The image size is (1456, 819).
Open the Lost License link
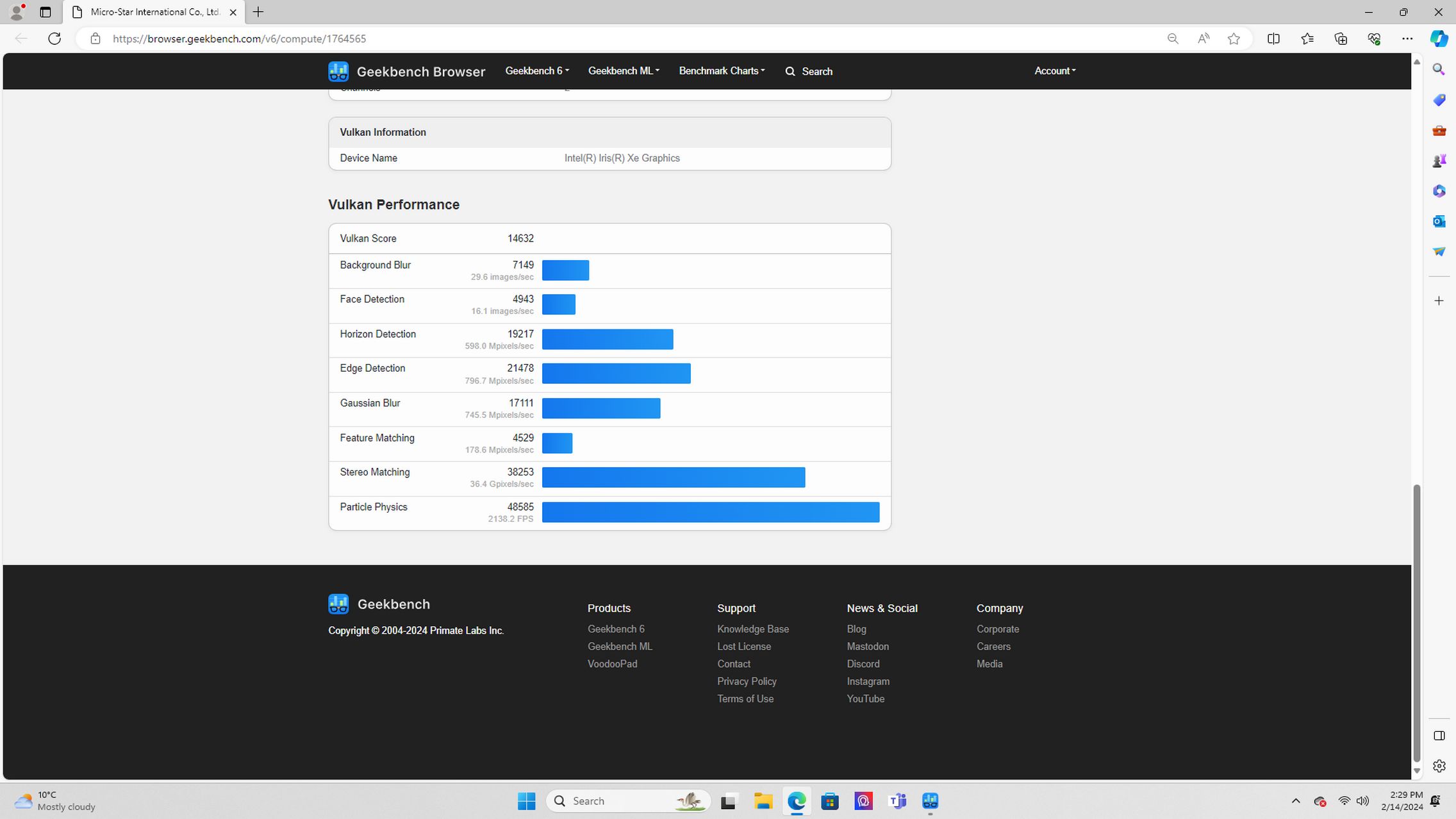[x=744, y=647]
